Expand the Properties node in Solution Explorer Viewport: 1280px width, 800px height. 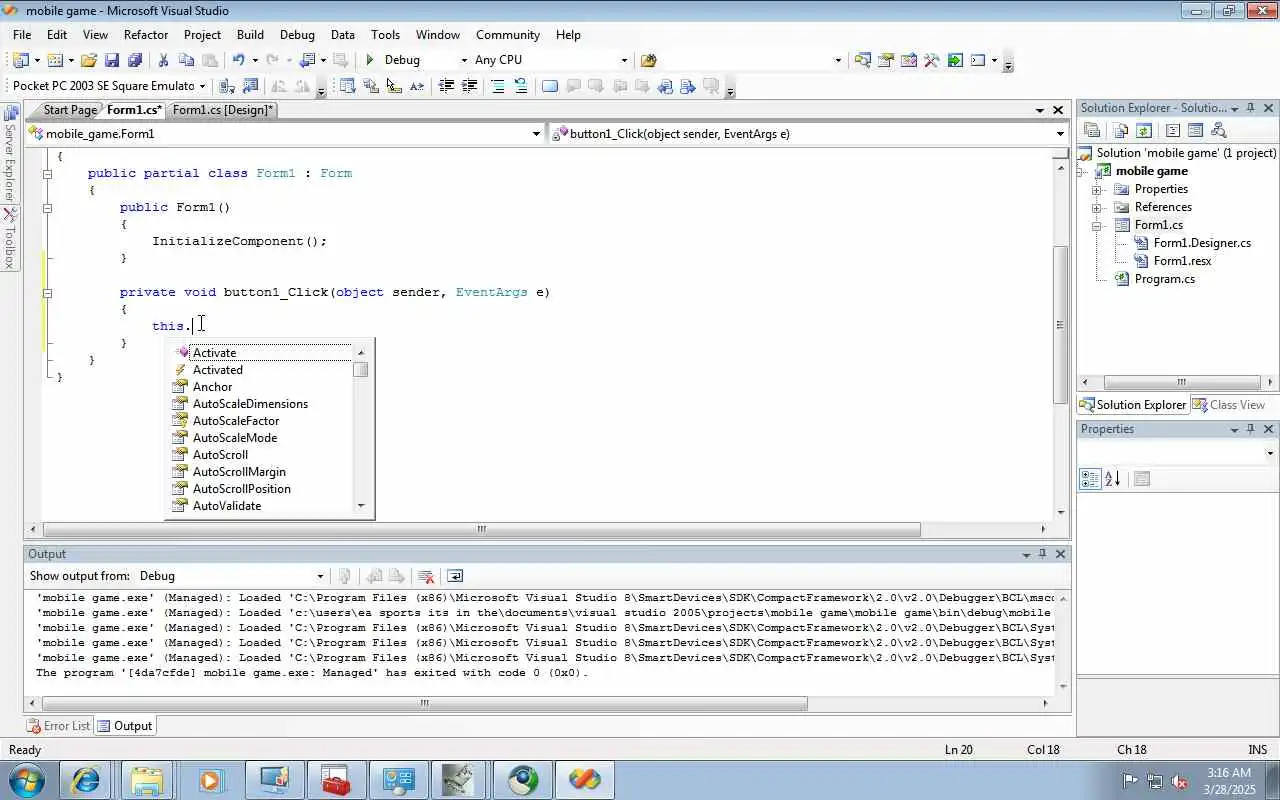1097,189
